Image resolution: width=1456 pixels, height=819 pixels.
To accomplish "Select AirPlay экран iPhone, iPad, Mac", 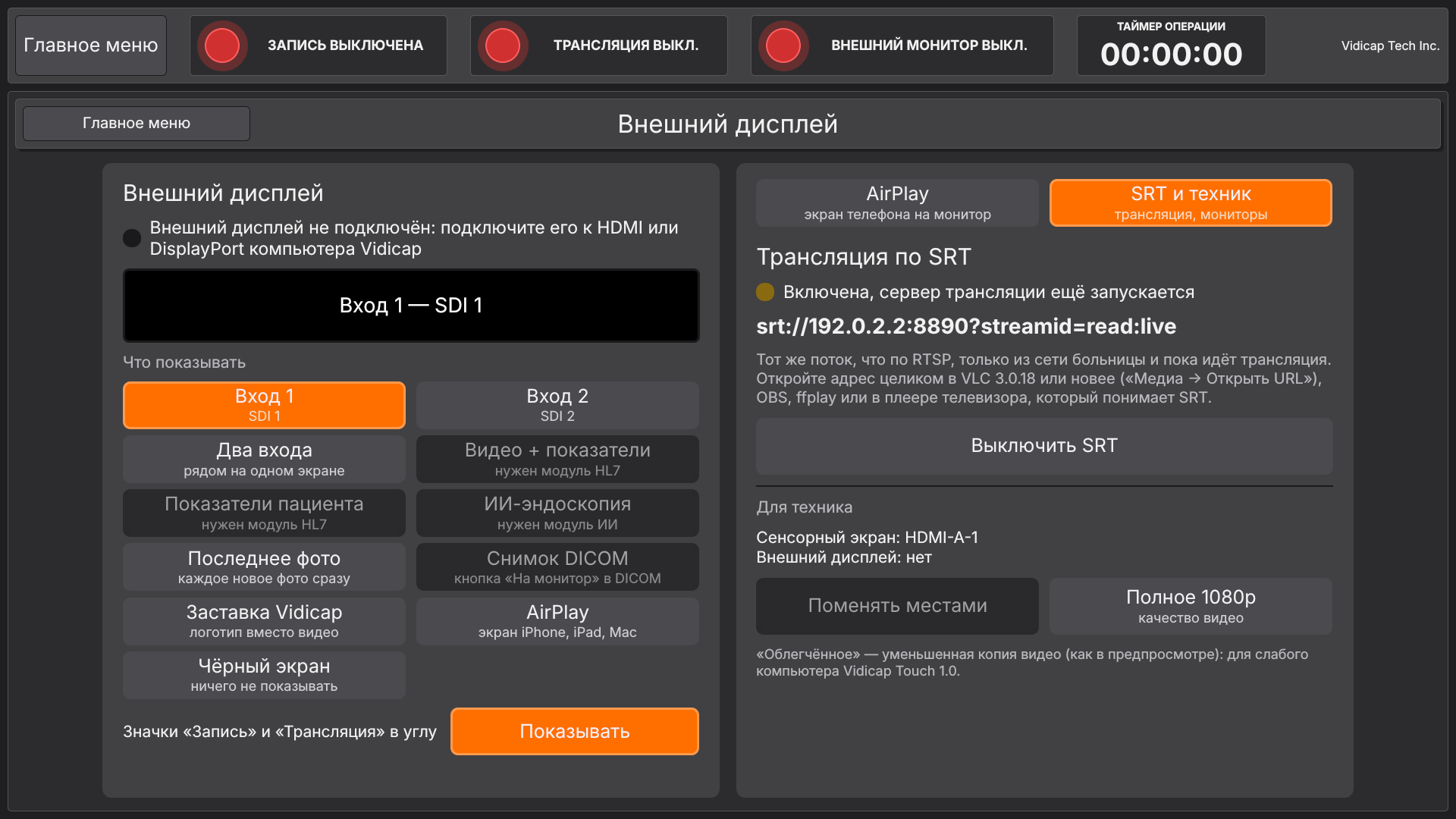I will click(557, 621).
